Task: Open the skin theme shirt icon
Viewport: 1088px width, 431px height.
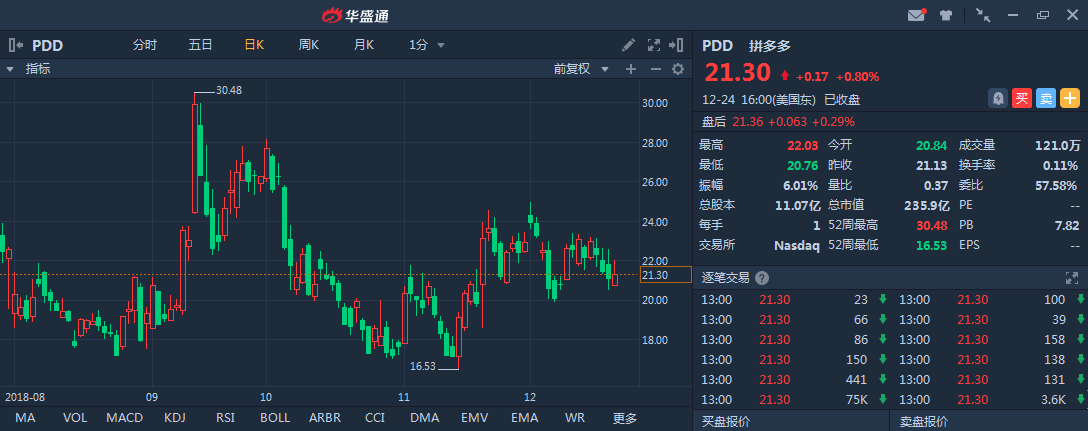Action: click(946, 15)
